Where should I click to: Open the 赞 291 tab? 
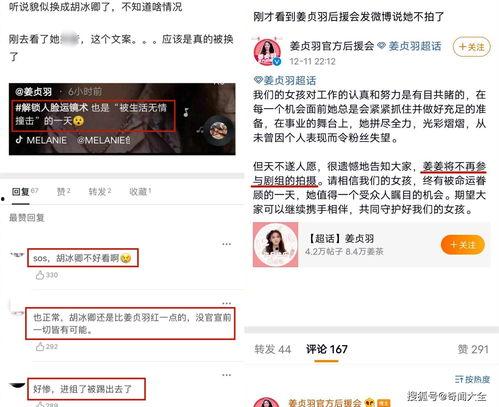point(473,350)
